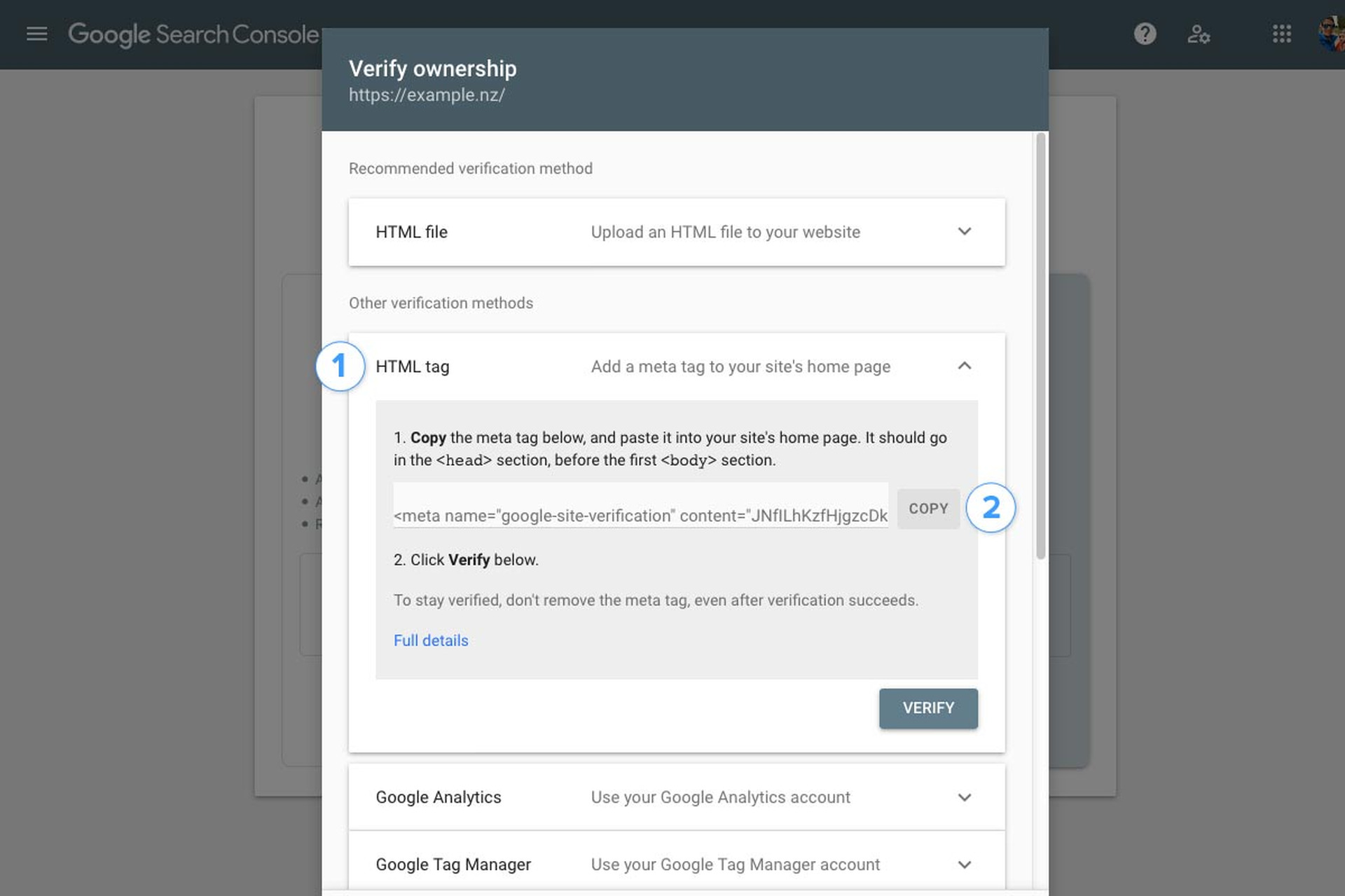Expand Google Analytics verification chevron
Screen dimensions: 1345x896
964,797
